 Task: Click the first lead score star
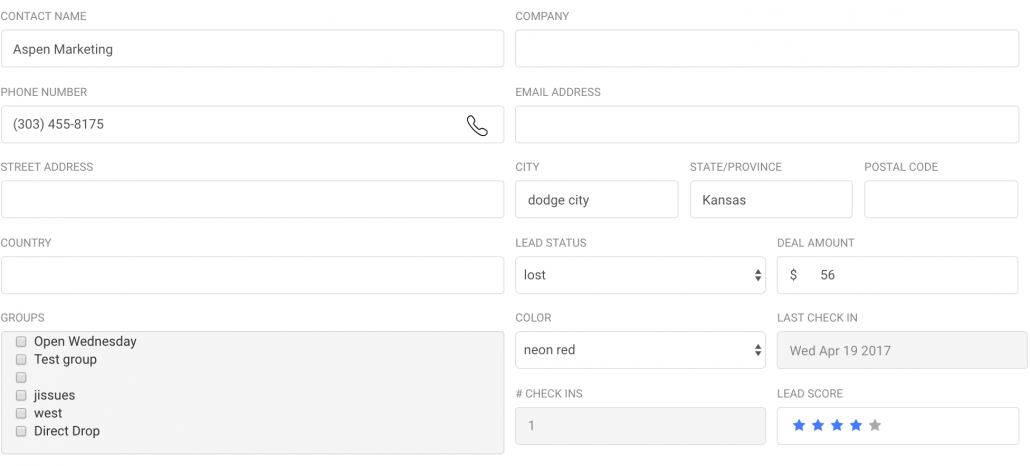coord(799,426)
